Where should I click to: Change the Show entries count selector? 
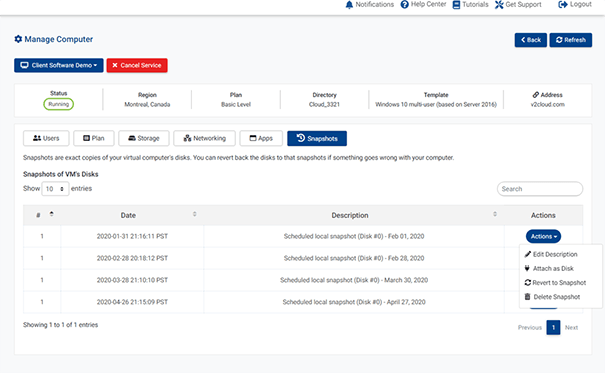(x=55, y=189)
